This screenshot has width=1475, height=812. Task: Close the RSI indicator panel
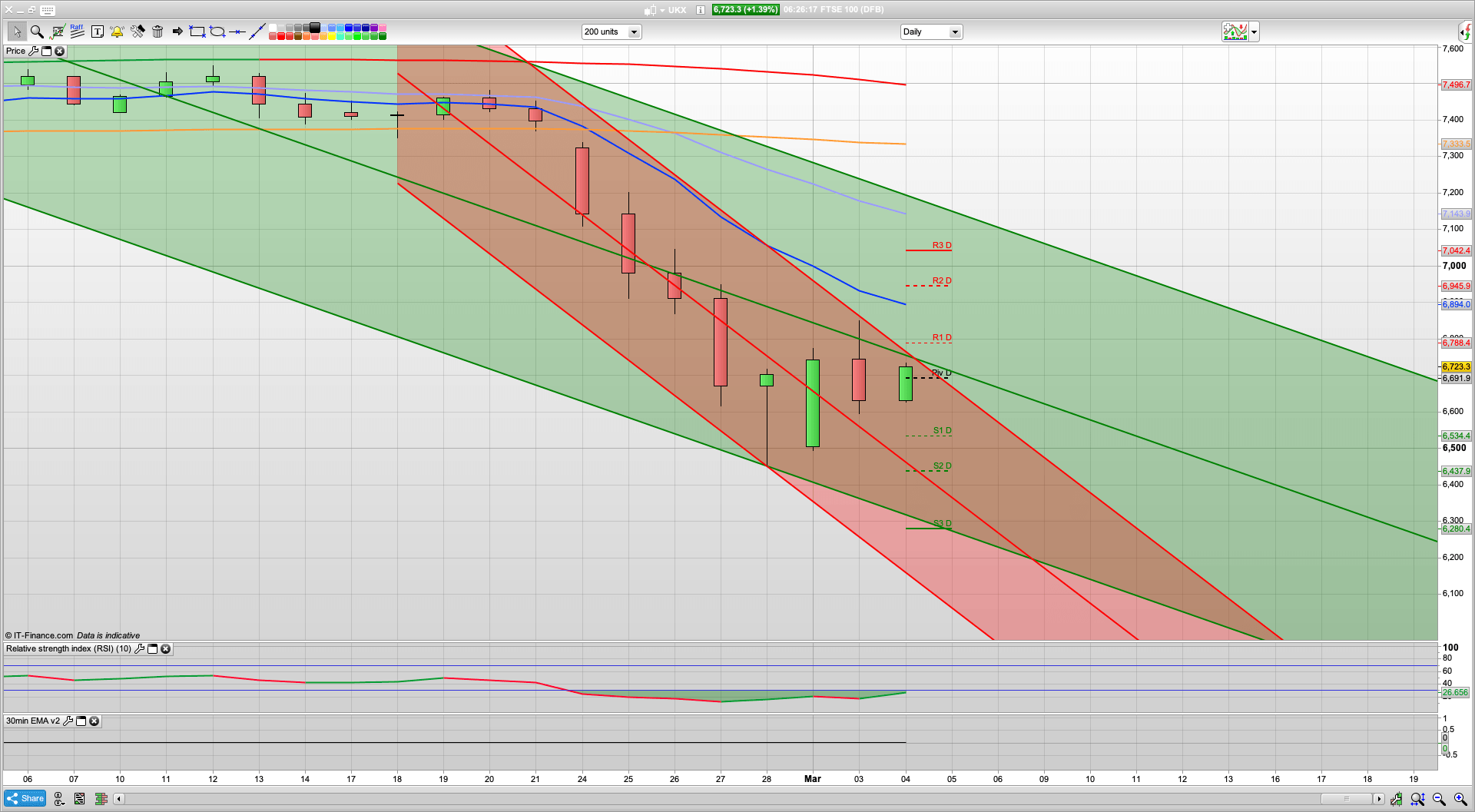pos(165,649)
